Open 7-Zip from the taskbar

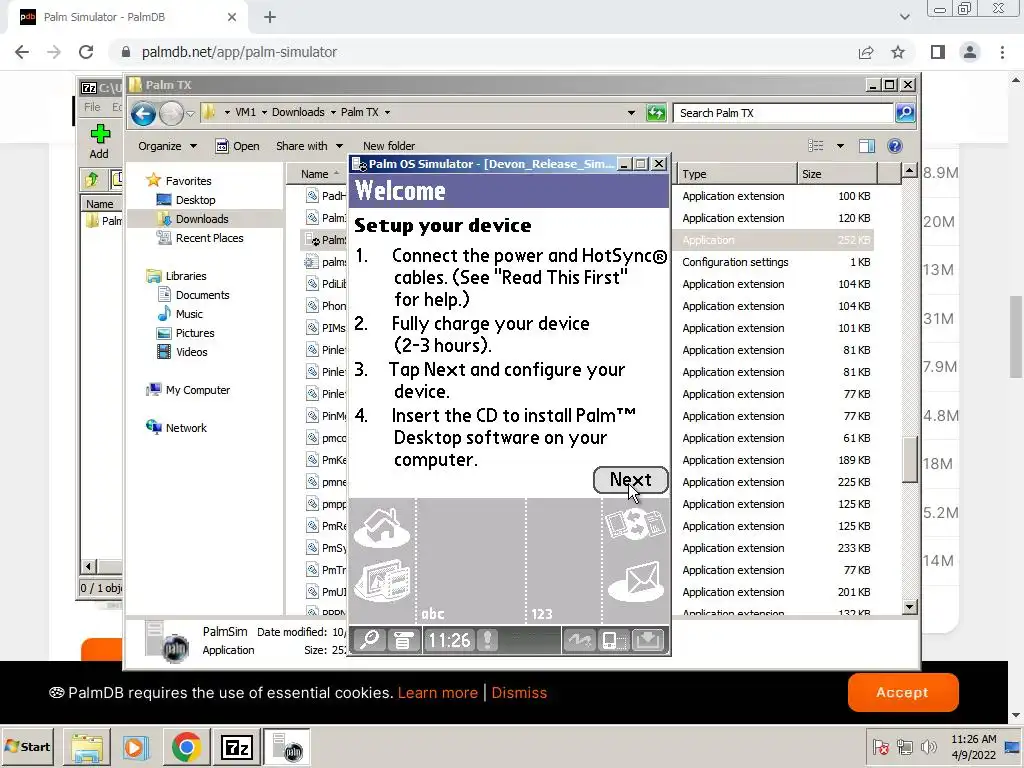[x=236, y=747]
